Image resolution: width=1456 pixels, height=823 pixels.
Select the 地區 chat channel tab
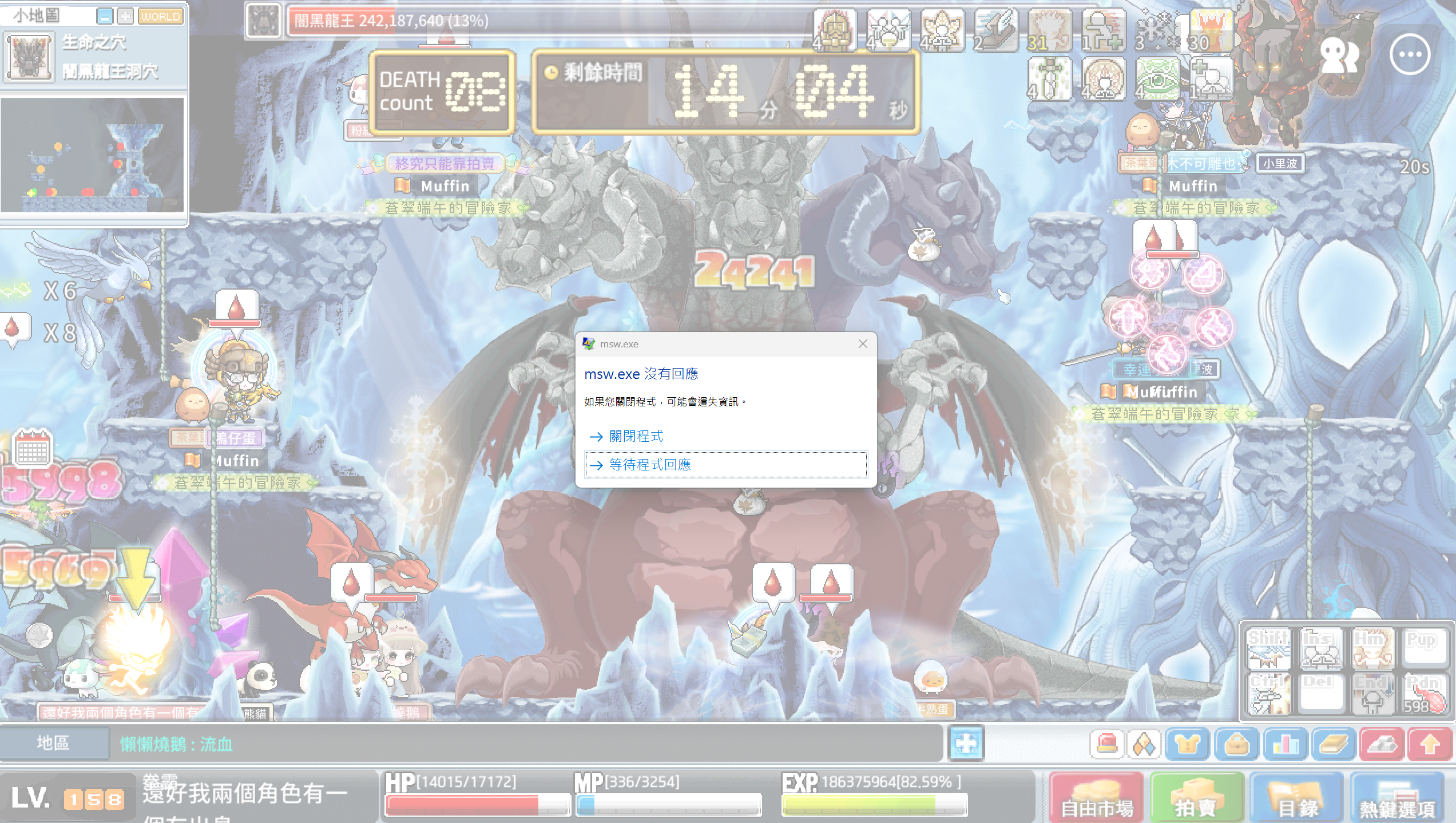click(53, 743)
